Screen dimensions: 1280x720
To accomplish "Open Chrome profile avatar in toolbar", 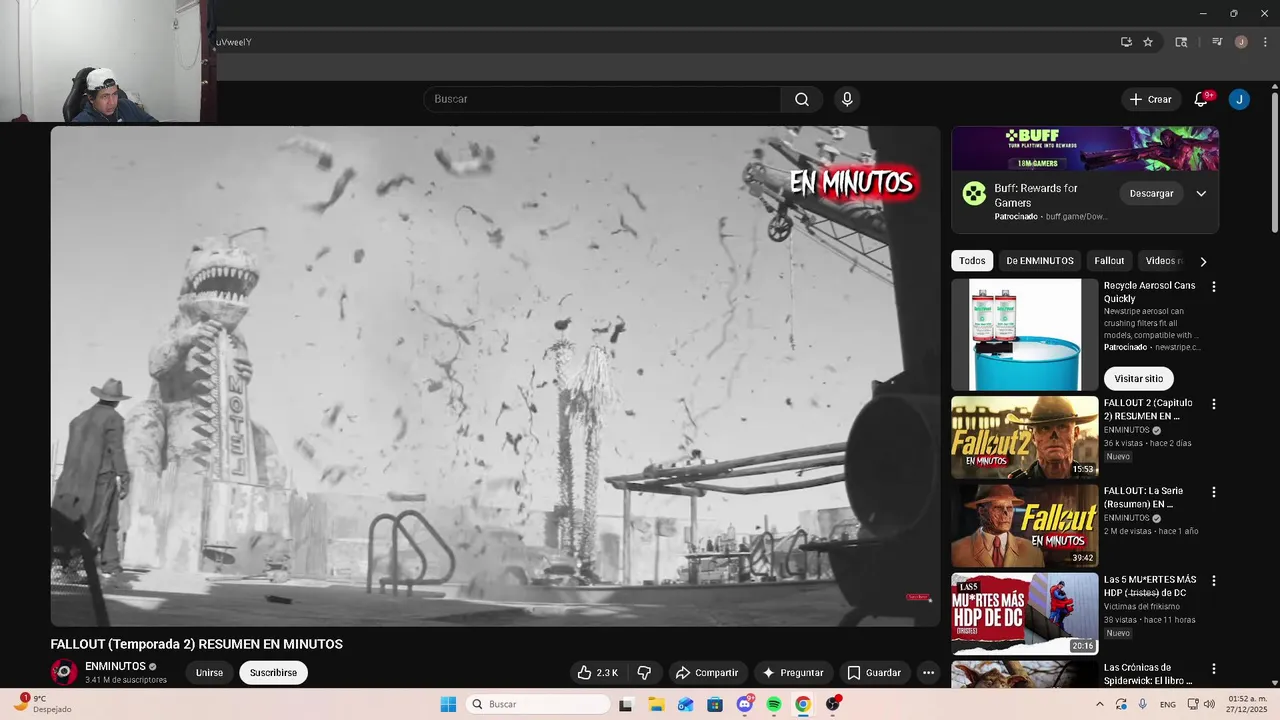I will pos(1241,42).
